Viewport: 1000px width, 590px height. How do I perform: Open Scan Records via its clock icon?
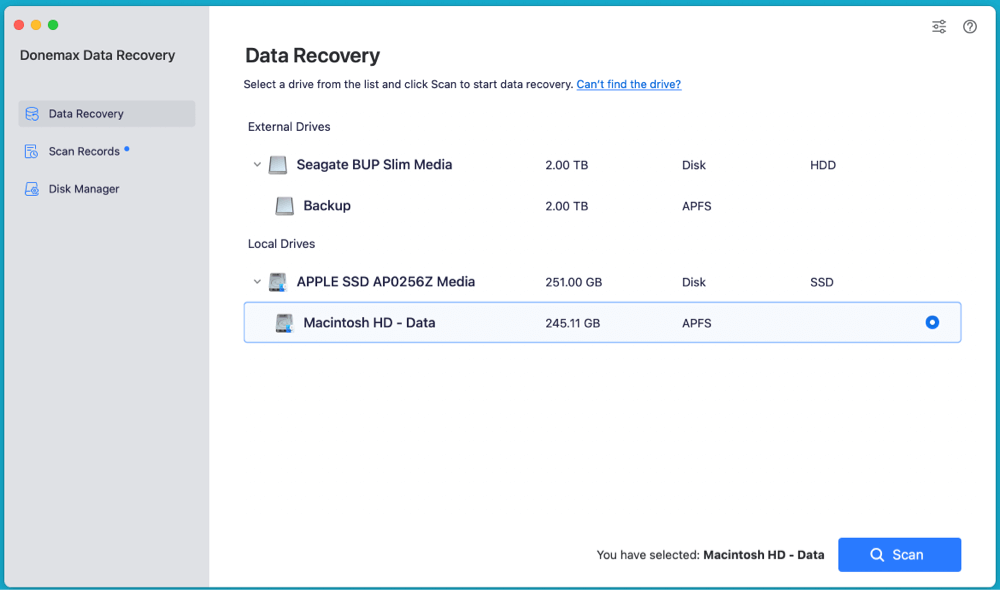(31, 151)
